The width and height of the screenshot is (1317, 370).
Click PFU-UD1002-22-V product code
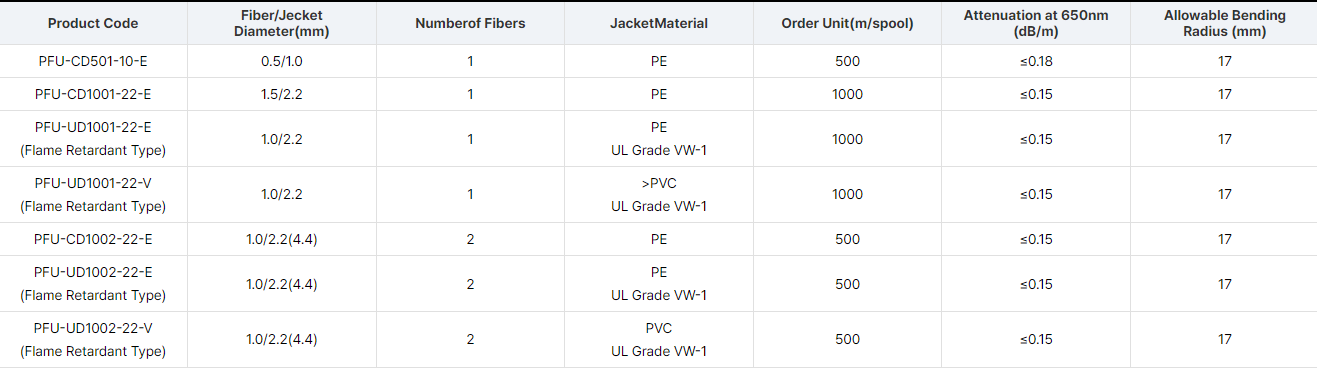[93, 328]
